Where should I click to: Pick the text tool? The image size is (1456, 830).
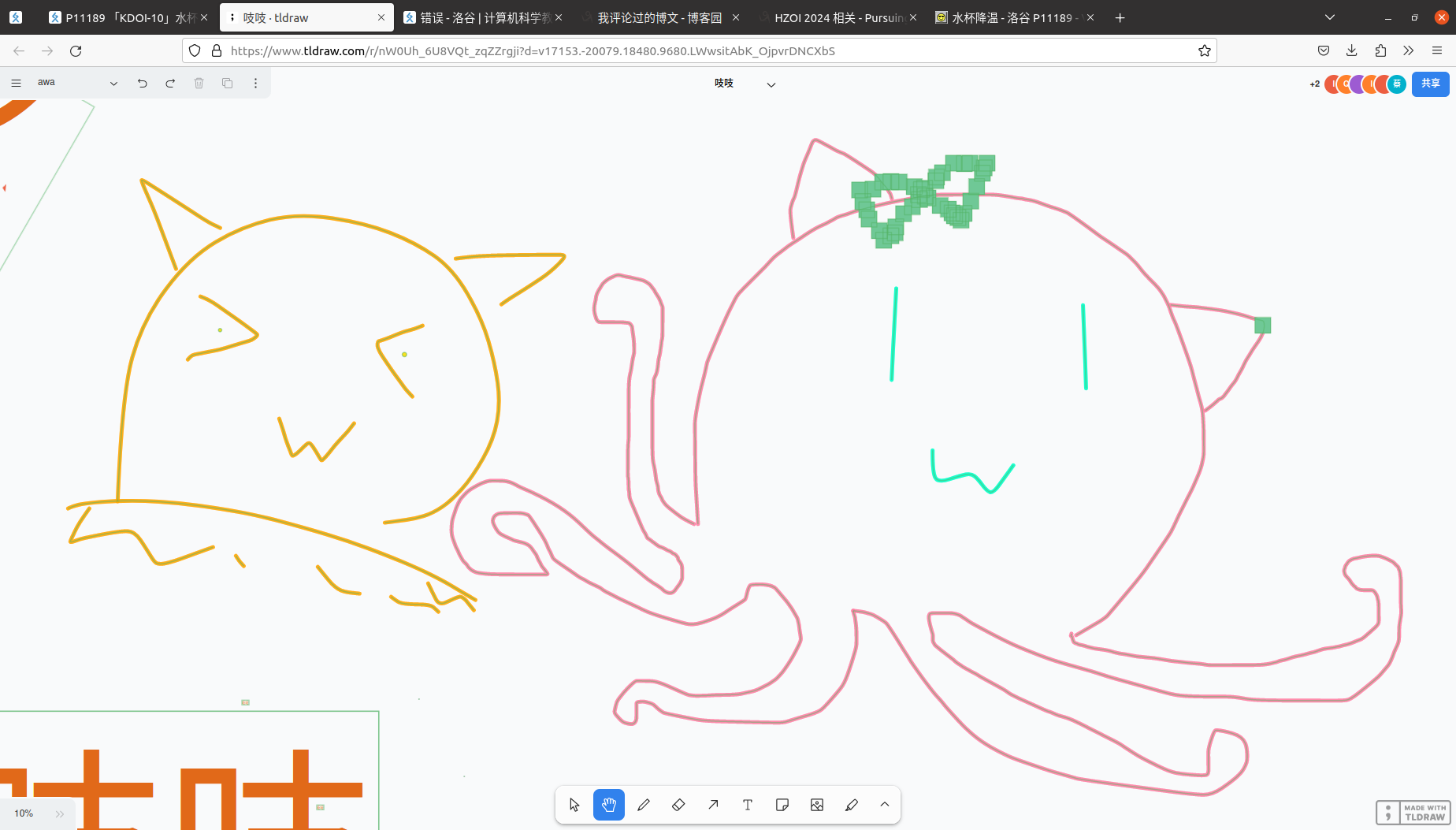pos(748,805)
